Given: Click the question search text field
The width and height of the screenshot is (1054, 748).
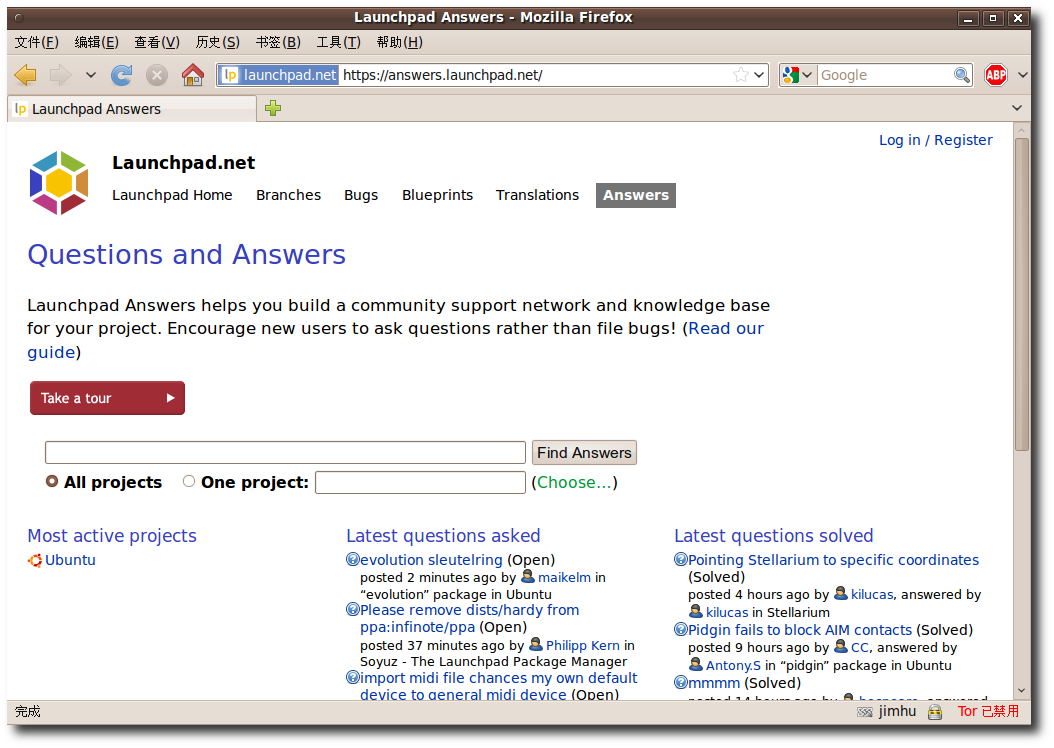Looking at the screenshot, I should point(285,453).
